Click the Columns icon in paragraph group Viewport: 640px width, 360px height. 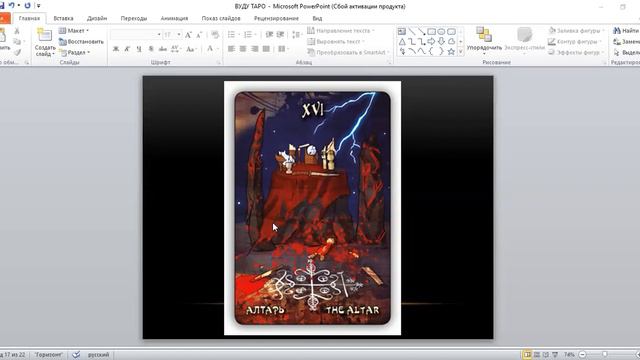tap(282, 49)
